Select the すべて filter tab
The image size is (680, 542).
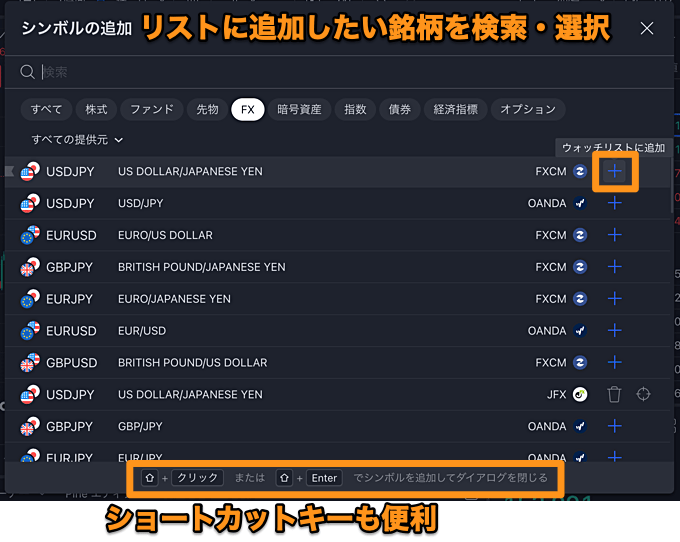[46, 109]
